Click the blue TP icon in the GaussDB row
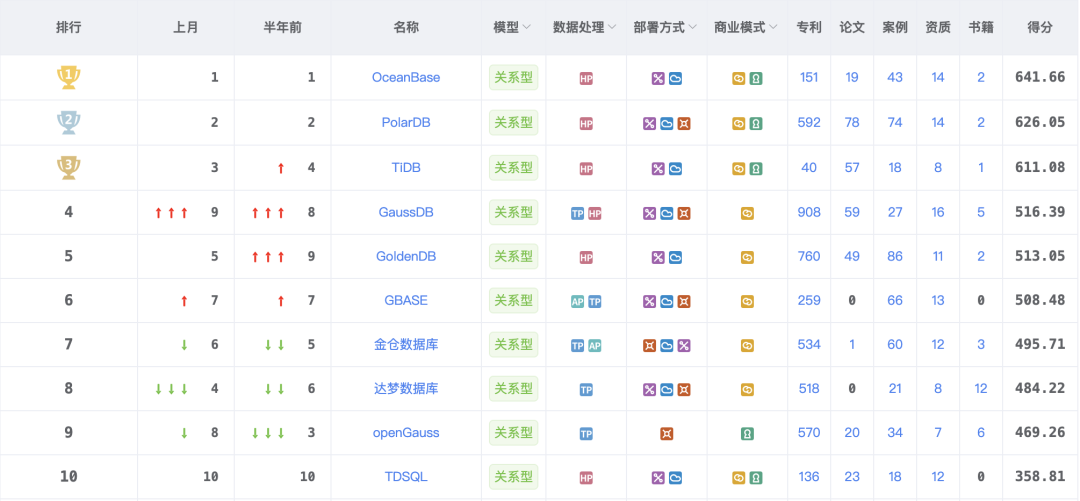 point(578,213)
